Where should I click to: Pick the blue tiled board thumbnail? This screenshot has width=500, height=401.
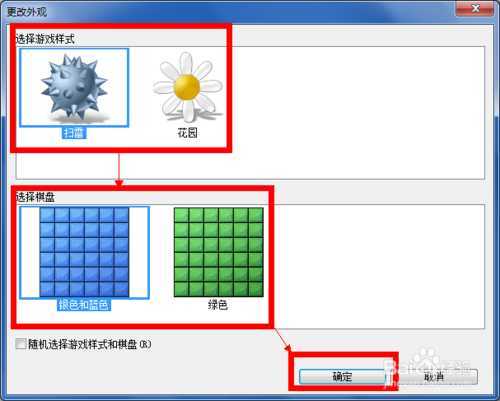coord(84,252)
